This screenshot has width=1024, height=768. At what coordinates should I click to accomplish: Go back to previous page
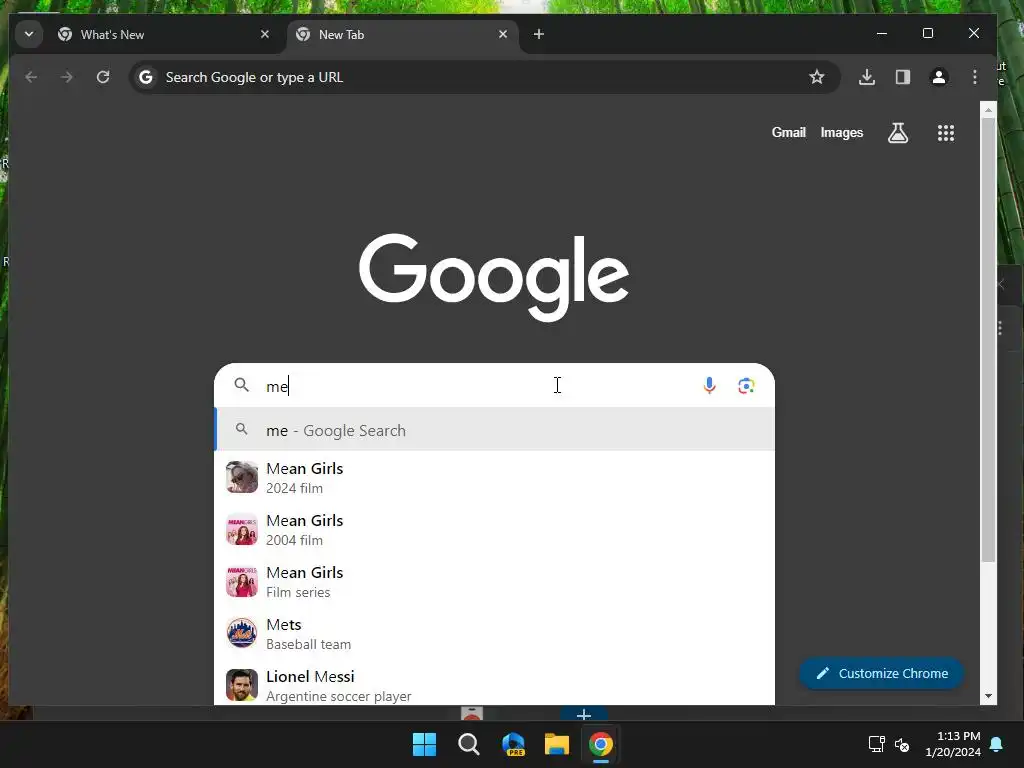(31, 77)
